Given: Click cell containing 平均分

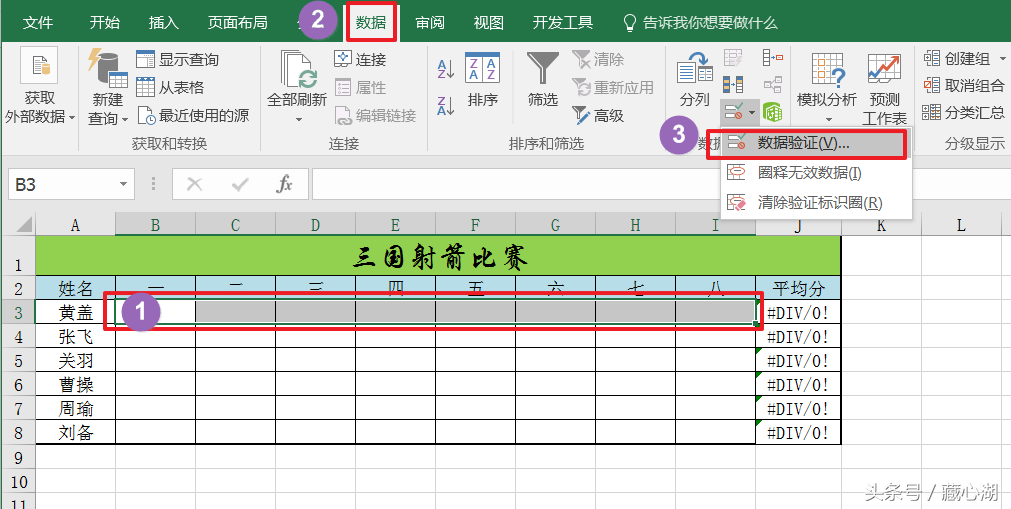Looking at the screenshot, I should [x=798, y=288].
